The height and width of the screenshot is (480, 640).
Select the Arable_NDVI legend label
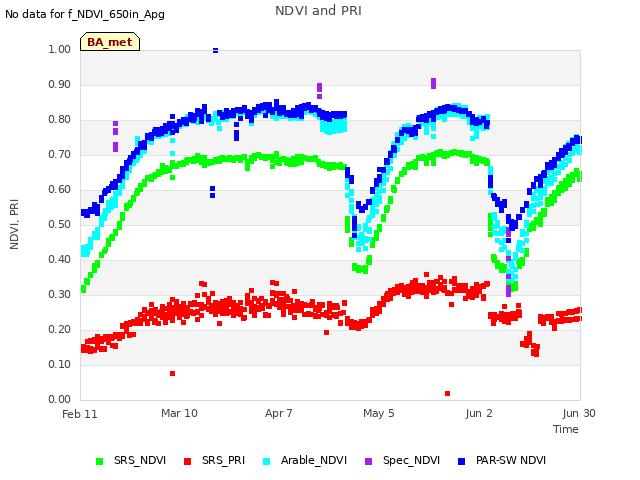tap(314, 460)
